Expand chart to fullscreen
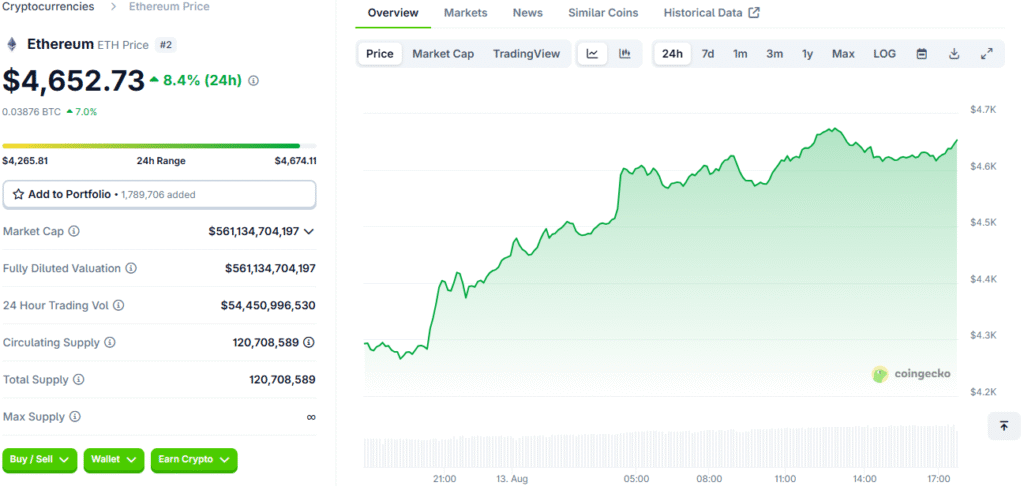The image size is (1024, 486). pyautogui.click(x=987, y=54)
